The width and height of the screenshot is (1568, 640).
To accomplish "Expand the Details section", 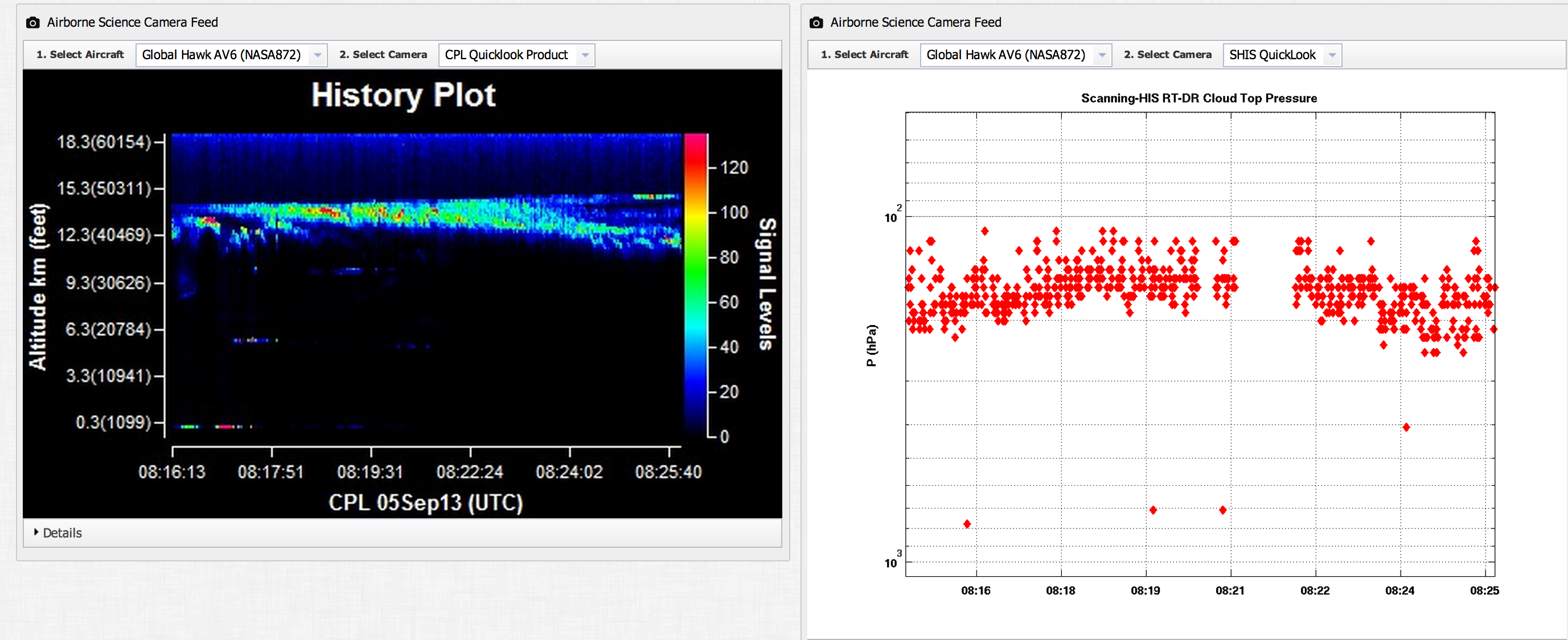I will pyautogui.click(x=62, y=533).
